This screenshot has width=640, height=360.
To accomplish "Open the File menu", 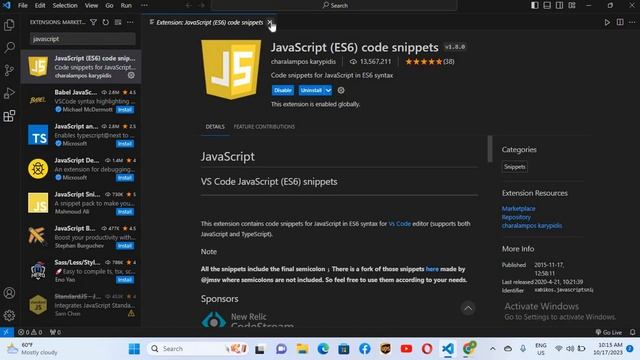I will (23, 5).
